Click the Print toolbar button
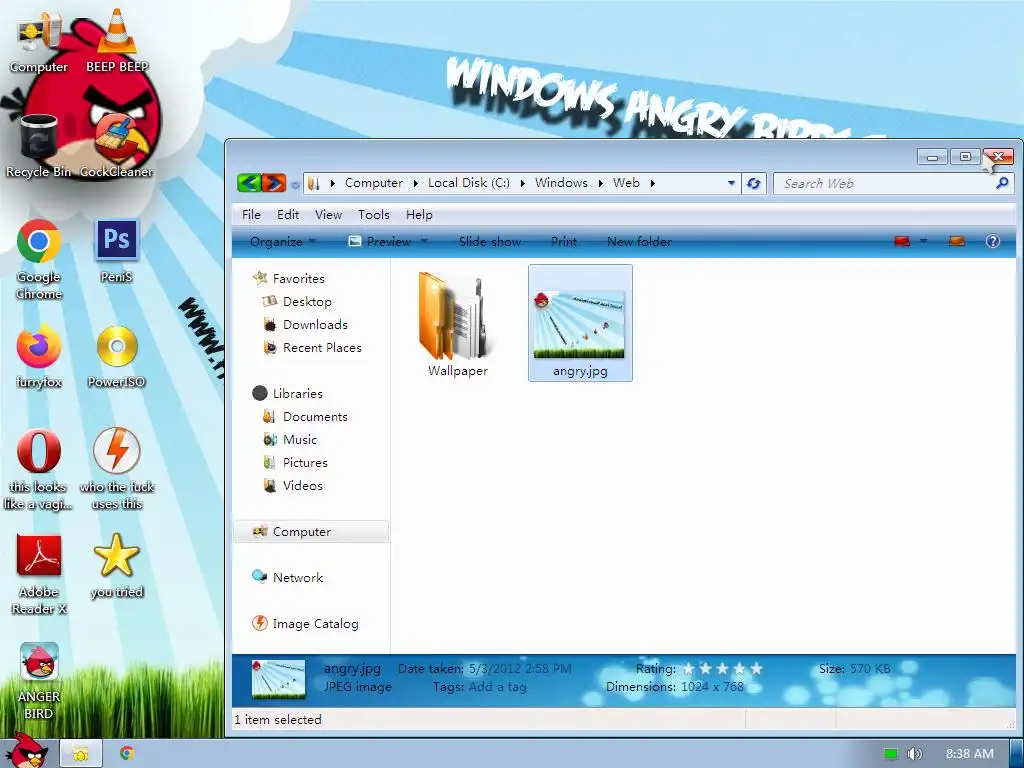Viewport: 1024px width, 768px height. pos(564,242)
